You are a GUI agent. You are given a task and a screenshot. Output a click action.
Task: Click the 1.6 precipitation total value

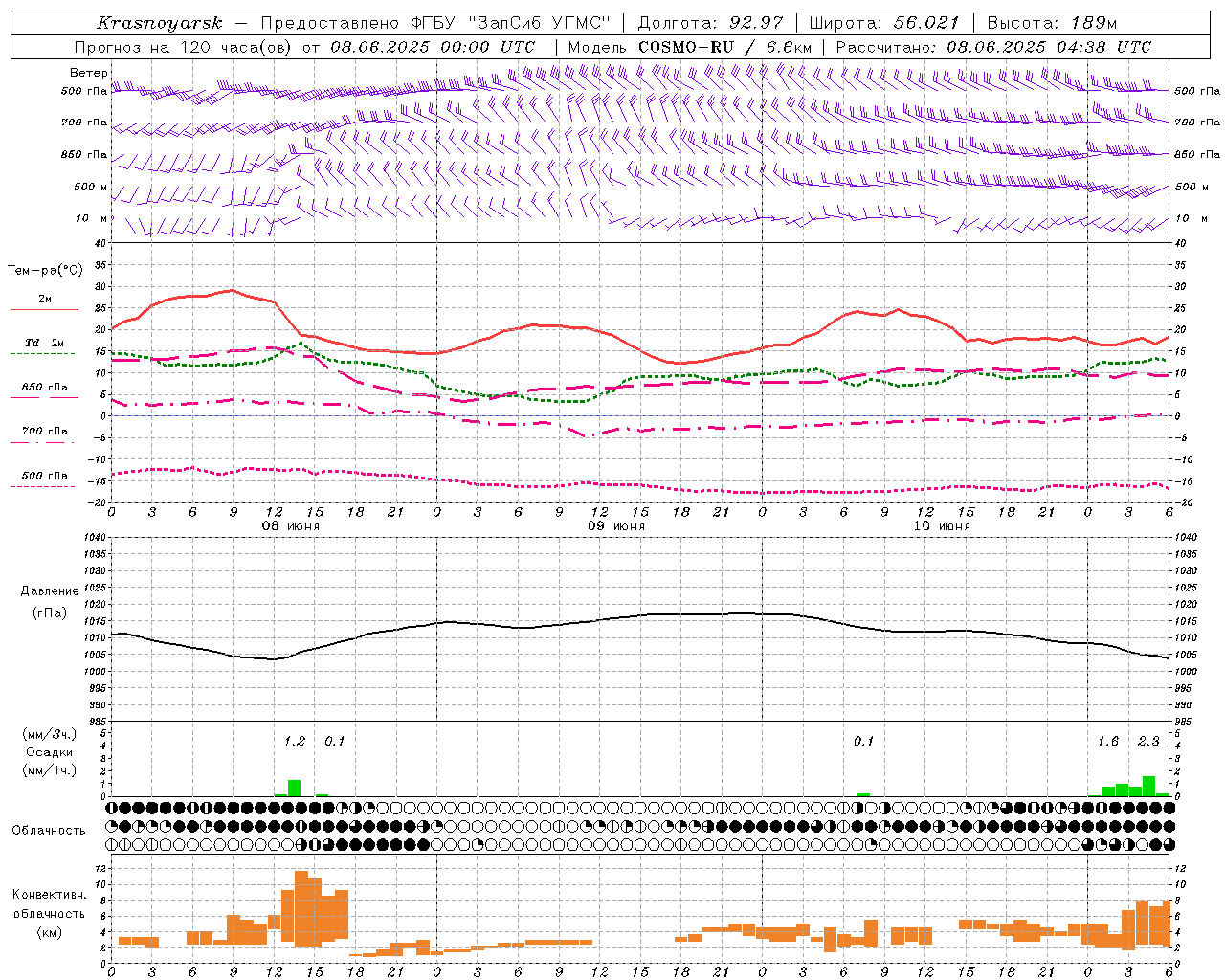[1108, 741]
